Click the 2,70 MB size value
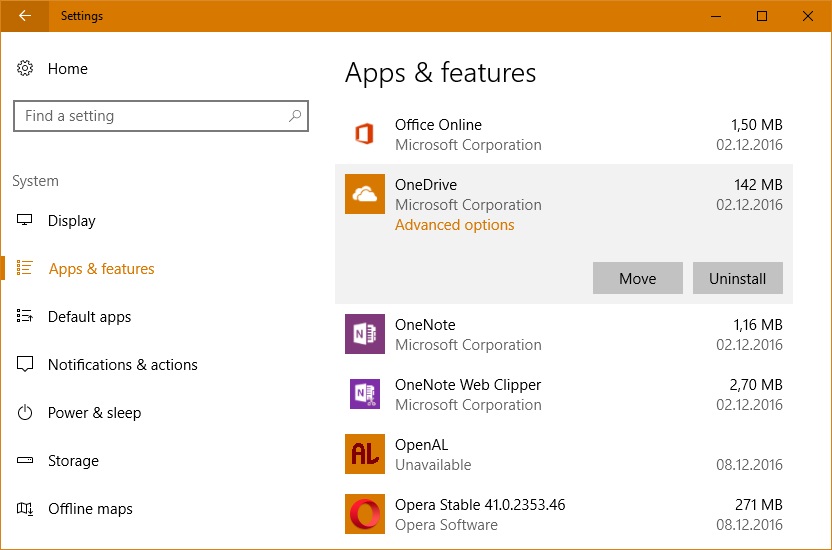This screenshot has width=832, height=550. [756, 385]
